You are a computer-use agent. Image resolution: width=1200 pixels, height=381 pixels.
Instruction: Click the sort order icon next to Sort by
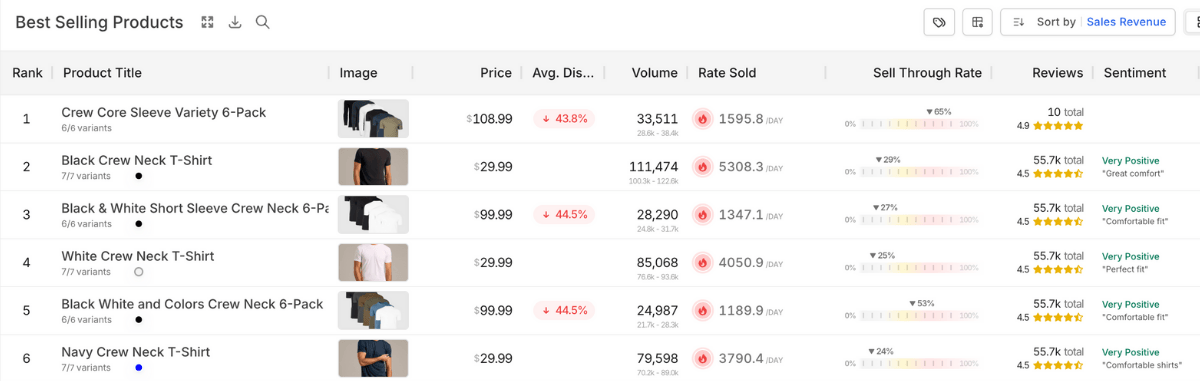1018,22
